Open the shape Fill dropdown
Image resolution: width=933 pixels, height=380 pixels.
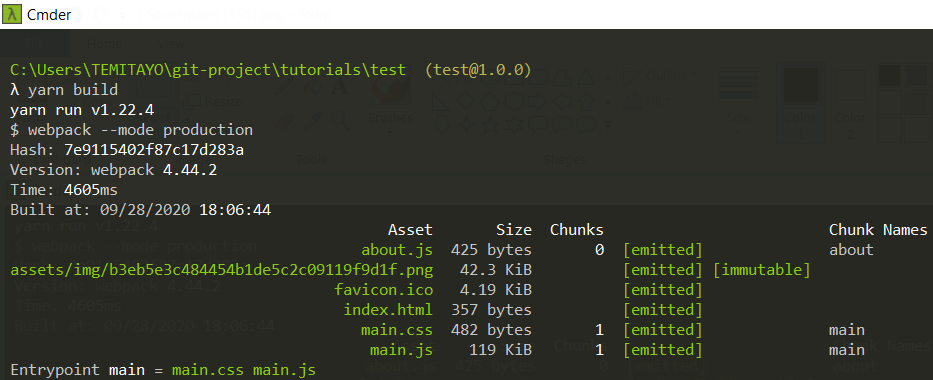coord(643,102)
